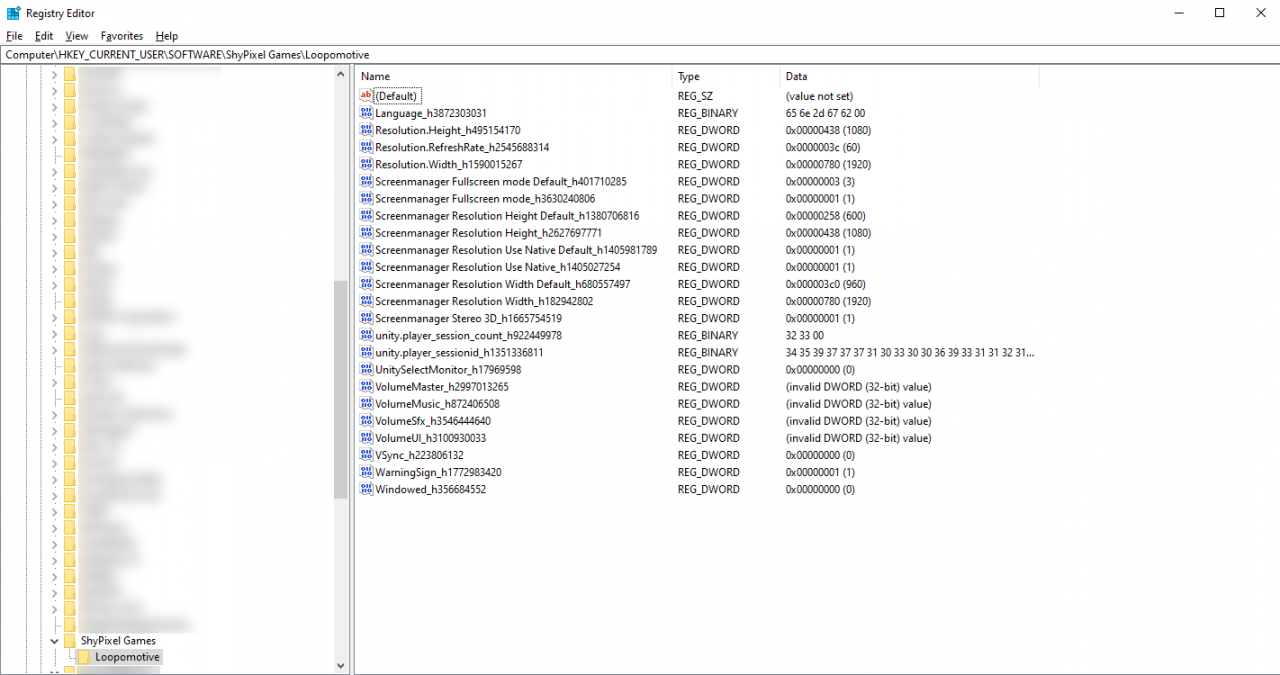Click the ShyPixel Games folder icon
Screen dimensions: 1280x675
pyautogui.click(x=70, y=640)
